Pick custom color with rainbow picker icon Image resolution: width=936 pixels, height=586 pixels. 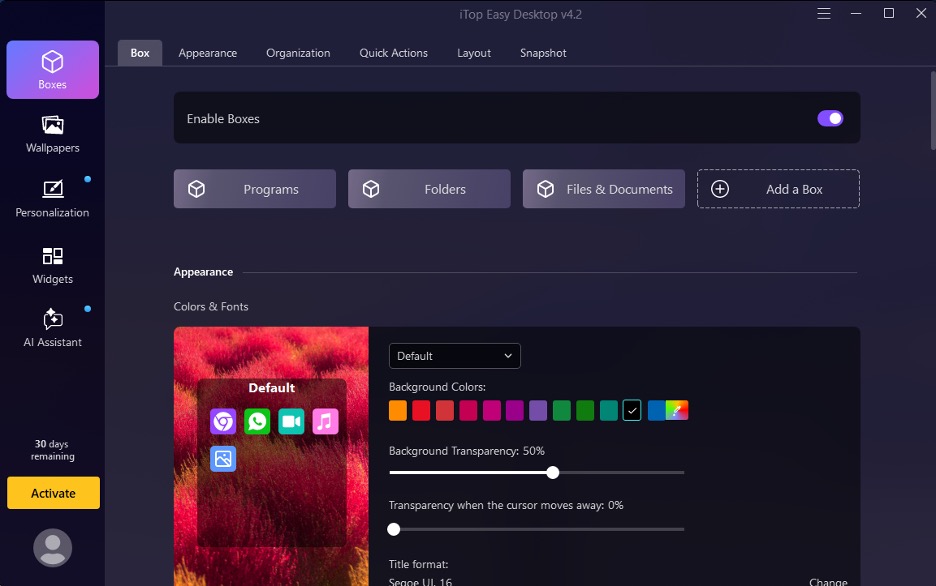click(x=677, y=411)
